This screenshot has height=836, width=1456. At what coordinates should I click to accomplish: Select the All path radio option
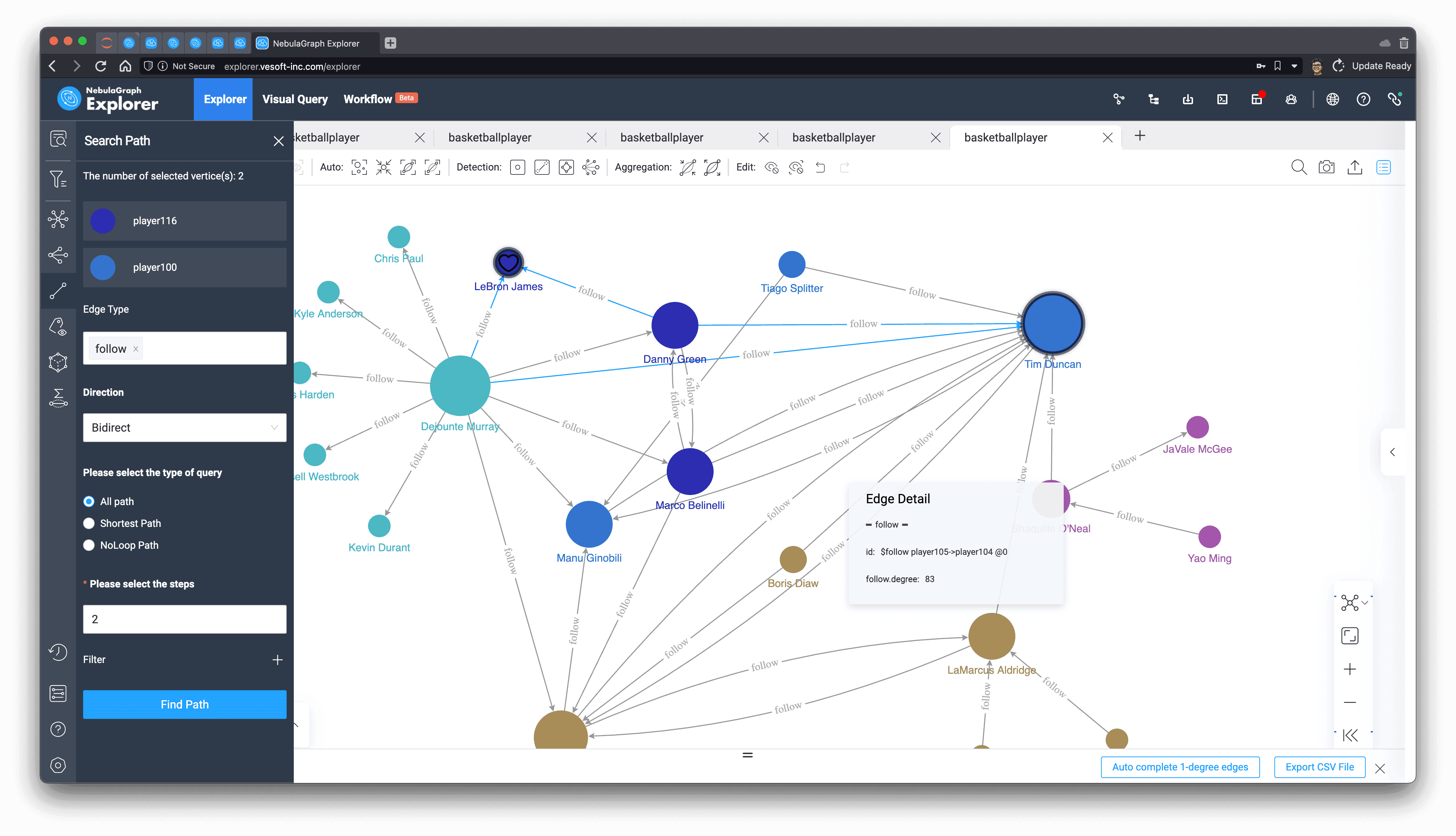click(x=89, y=501)
